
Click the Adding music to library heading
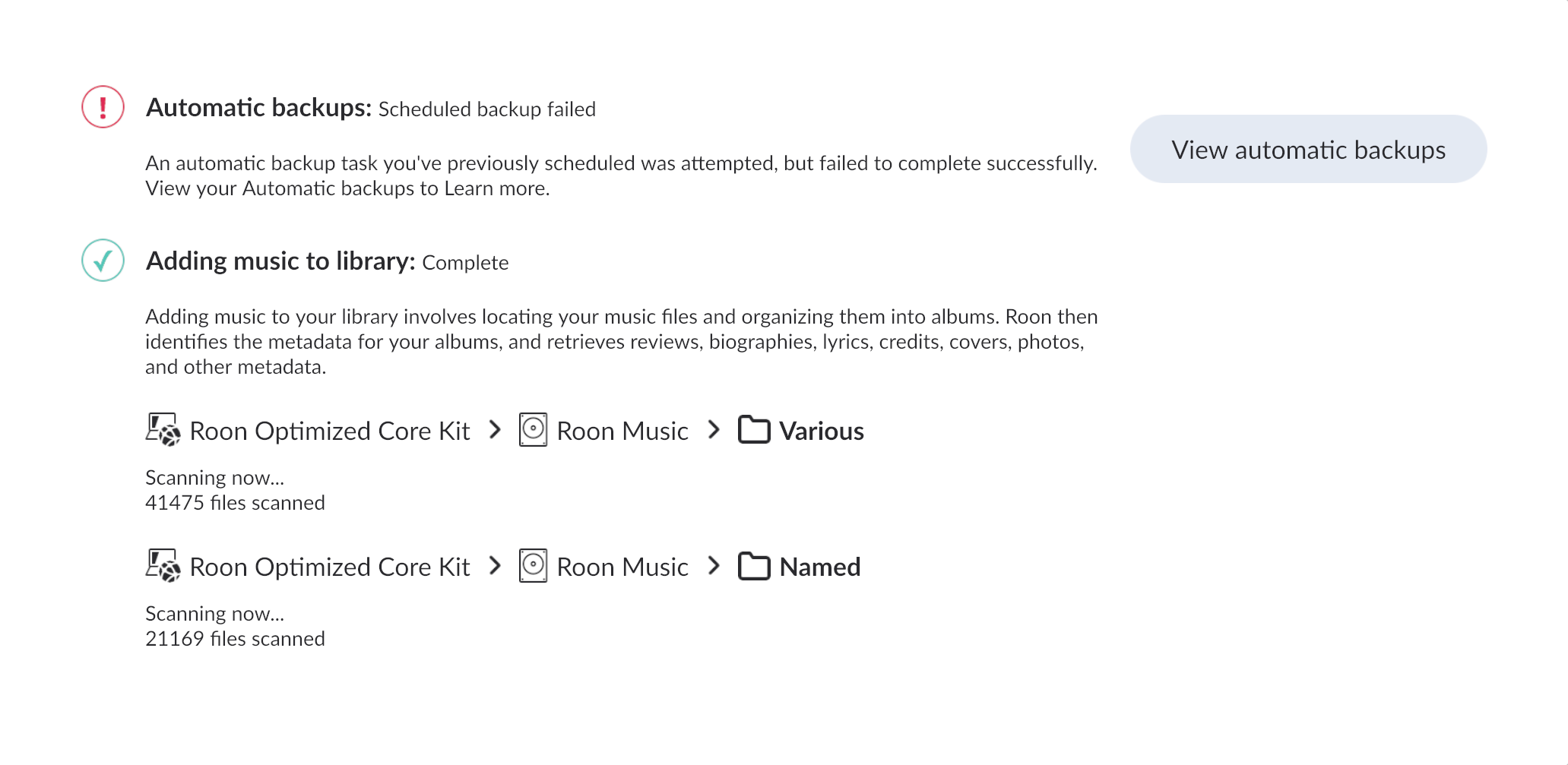click(280, 261)
